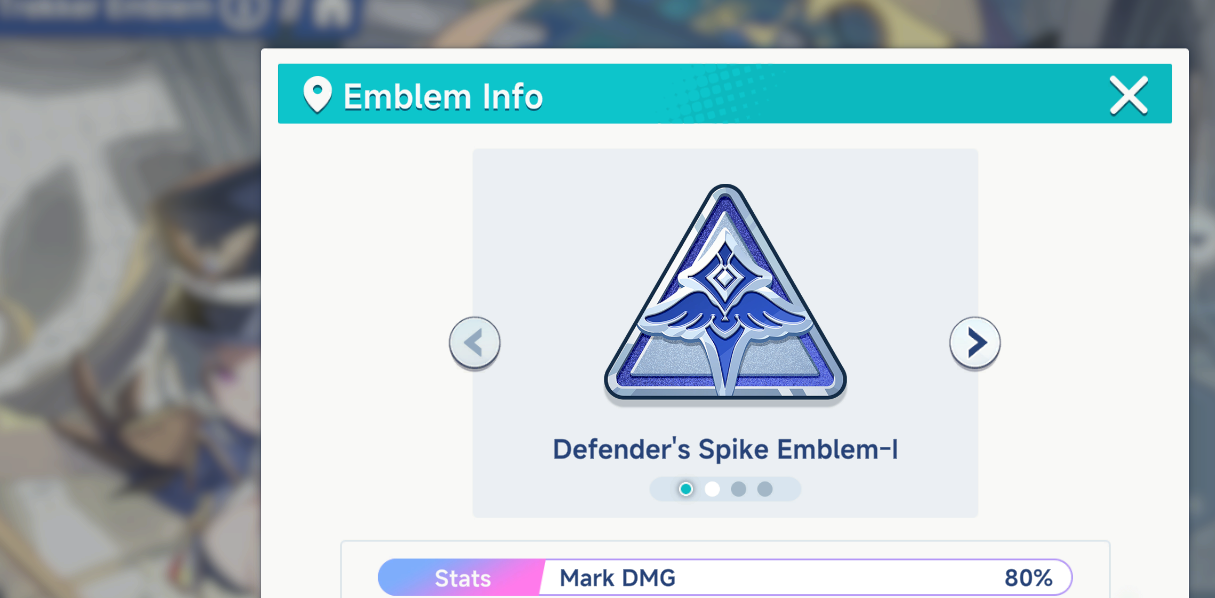Viewport: 1215px width, 598px height.
Task: Go to previous emblem with left arrow
Action: (x=474, y=343)
